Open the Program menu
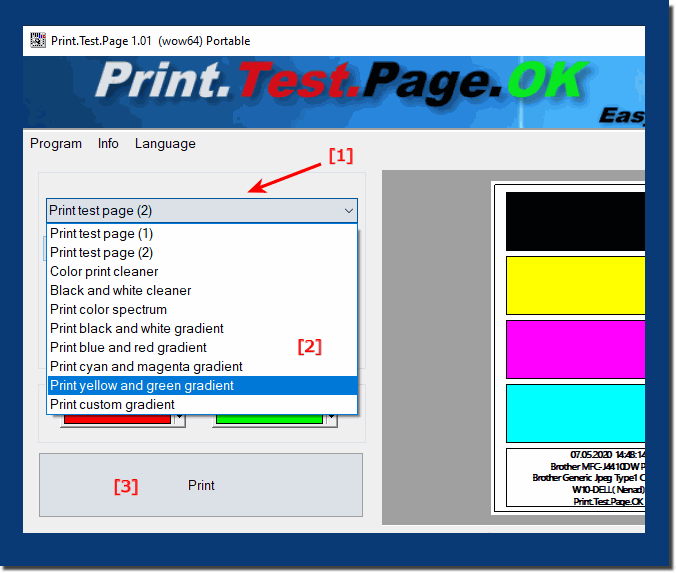This screenshot has width=676, height=573. 56,144
